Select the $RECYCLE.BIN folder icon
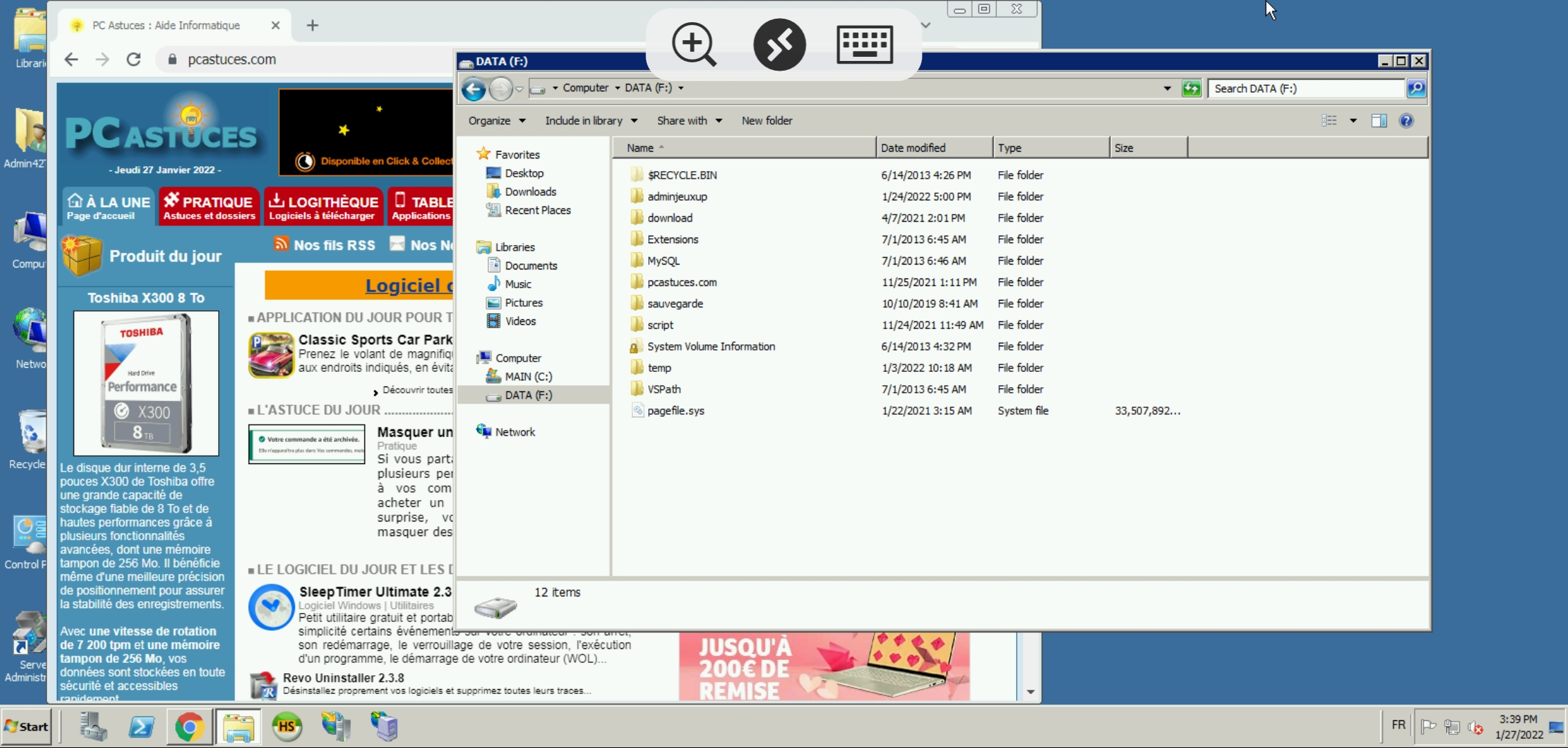 tap(636, 175)
